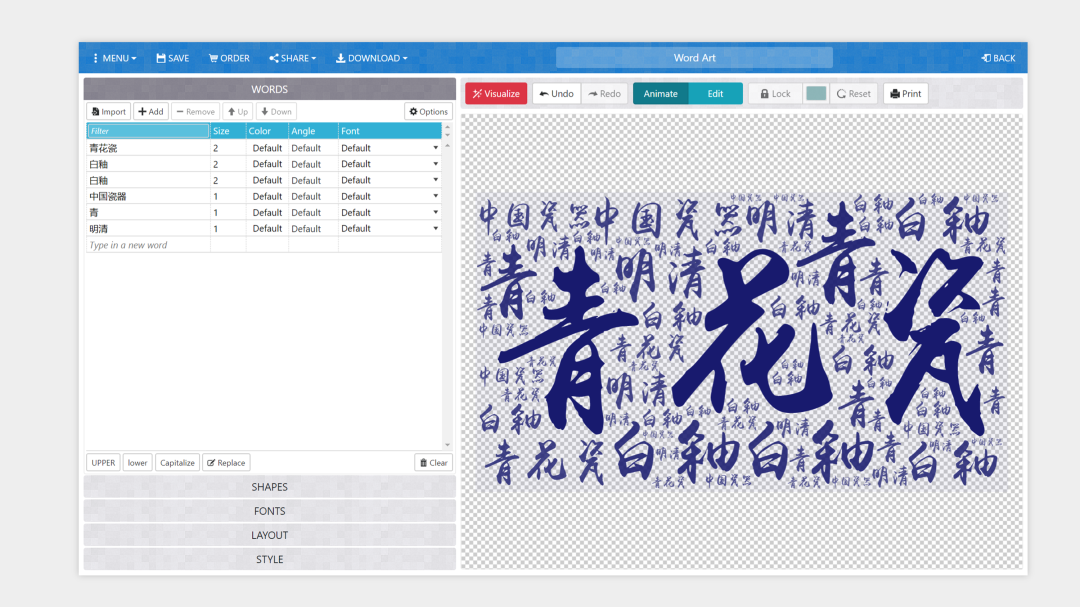This screenshot has width=1080, height=607.
Task: Import words into the list
Action: click(x=108, y=112)
